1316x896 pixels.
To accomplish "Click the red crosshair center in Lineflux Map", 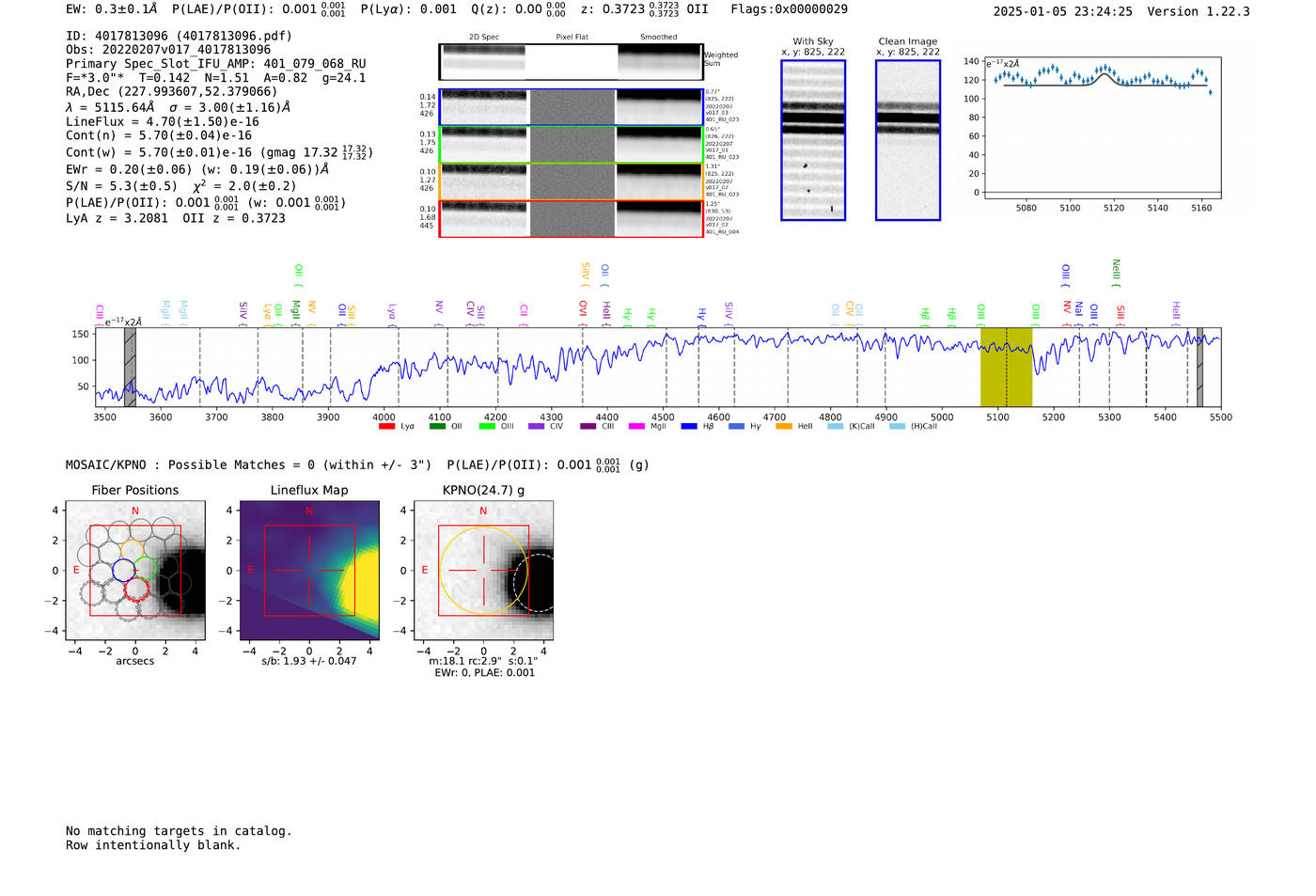I will (309, 570).
